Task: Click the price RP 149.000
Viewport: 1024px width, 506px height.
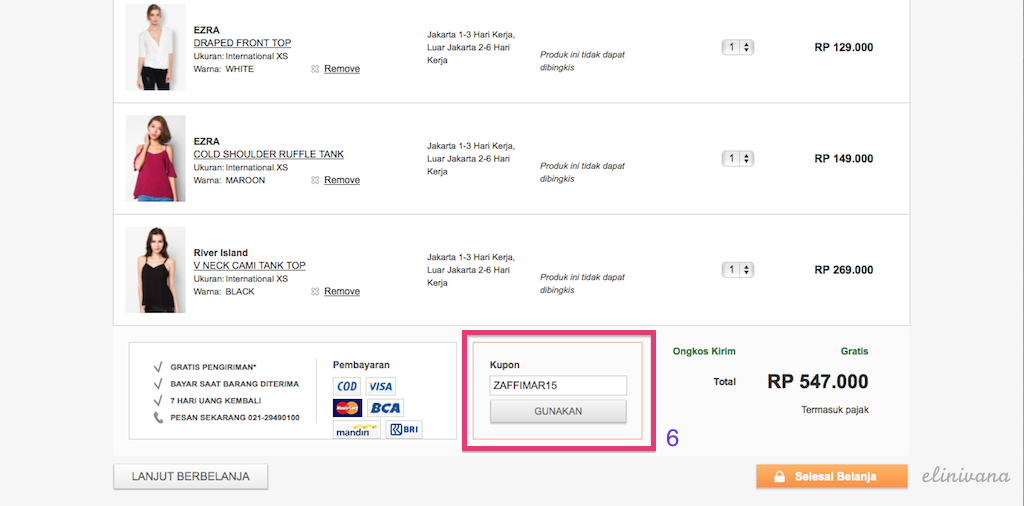Action: pos(844,159)
